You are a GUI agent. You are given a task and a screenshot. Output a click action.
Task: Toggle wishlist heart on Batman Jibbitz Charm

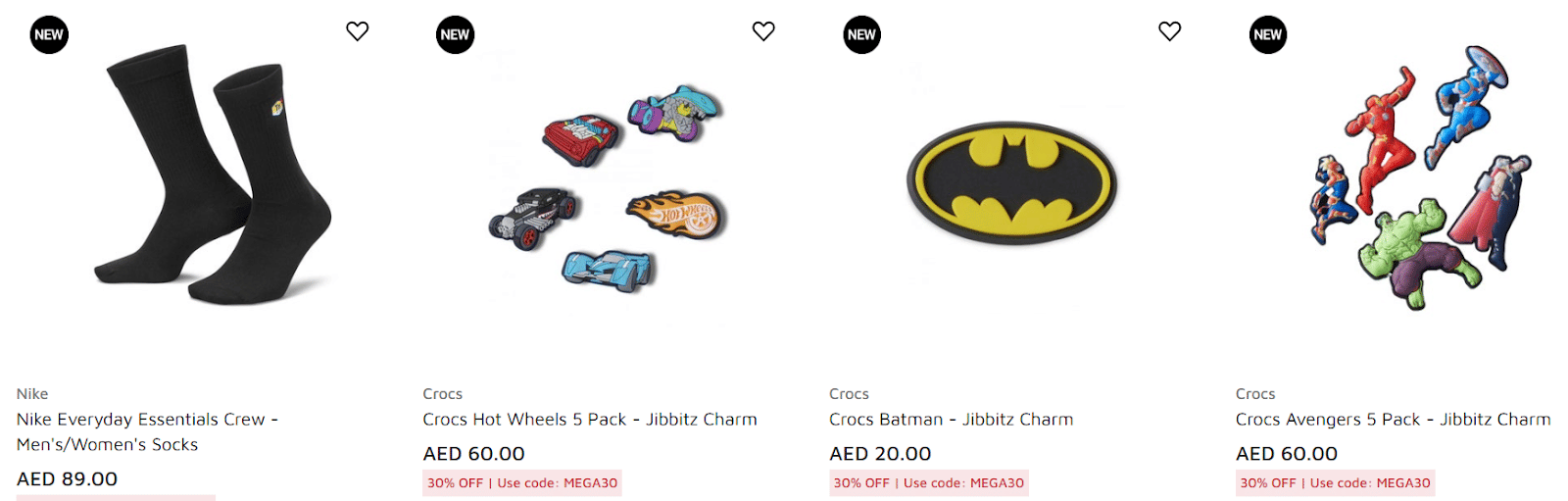point(1169,31)
